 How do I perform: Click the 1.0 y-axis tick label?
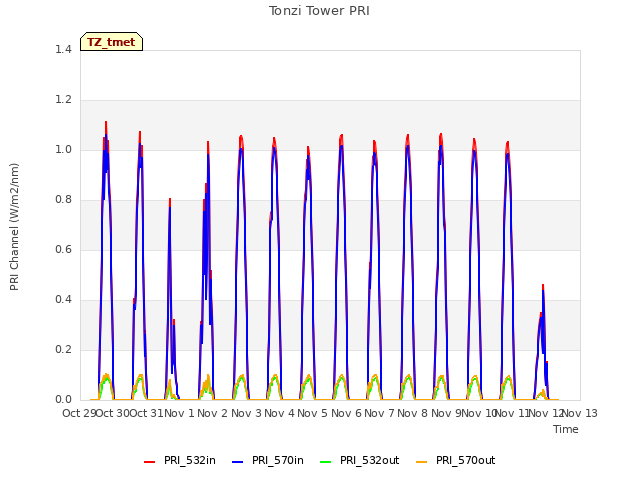point(63,149)
